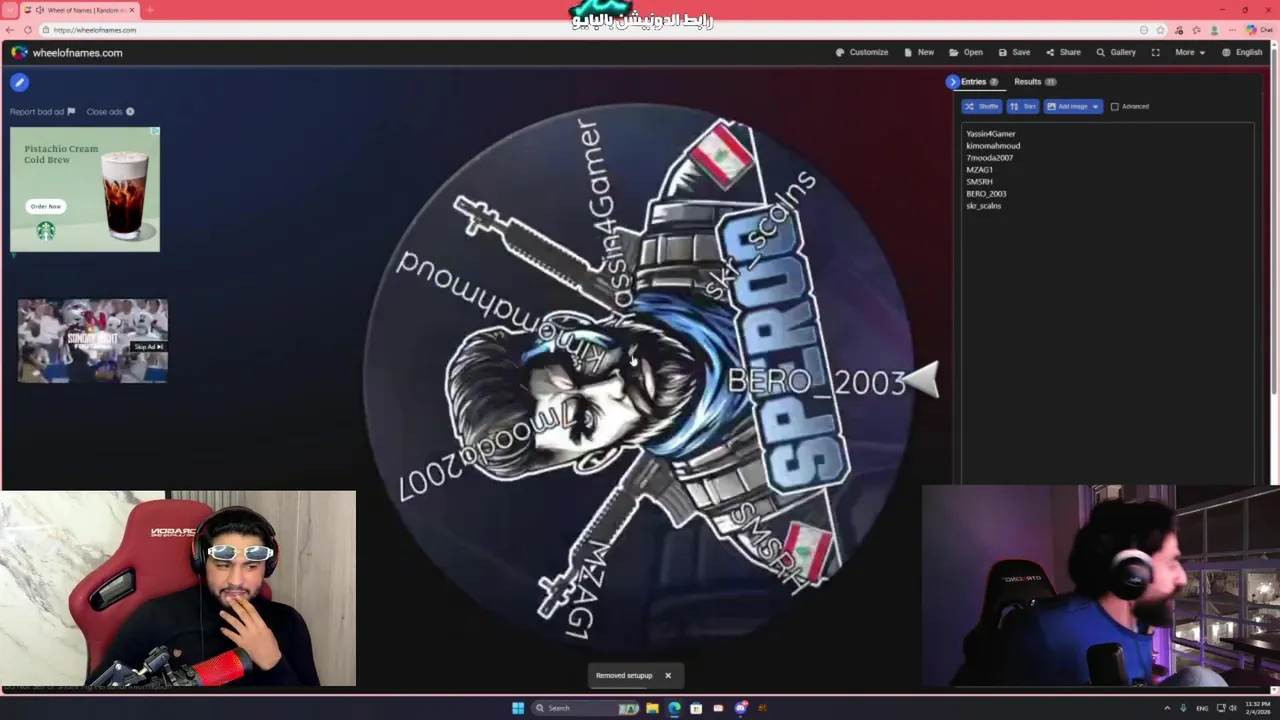Dismiss the Removed setupup notification
This screenshot has width=1280, height=720.
[x=668, y=676]
